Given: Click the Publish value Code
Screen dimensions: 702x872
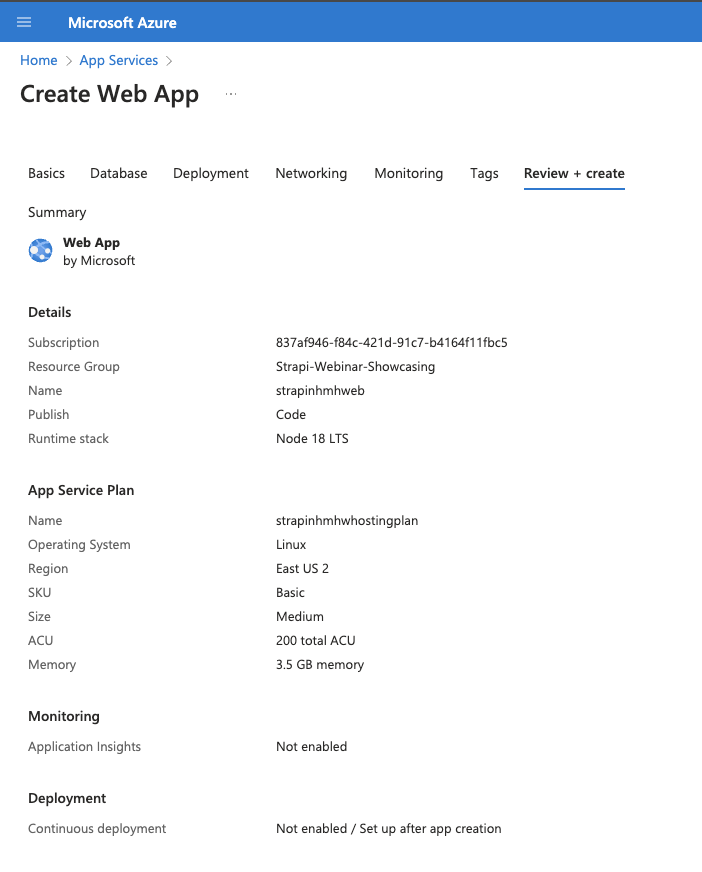Looking at the screenshot, I should coord(291,414).
